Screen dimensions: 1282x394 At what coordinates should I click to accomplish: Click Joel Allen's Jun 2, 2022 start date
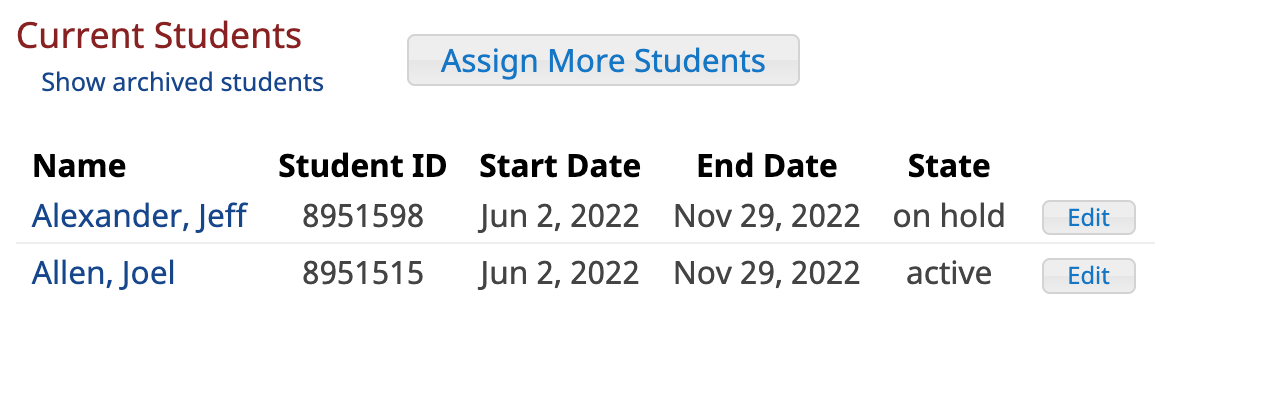pyautogui.click(x=560, y=273)
